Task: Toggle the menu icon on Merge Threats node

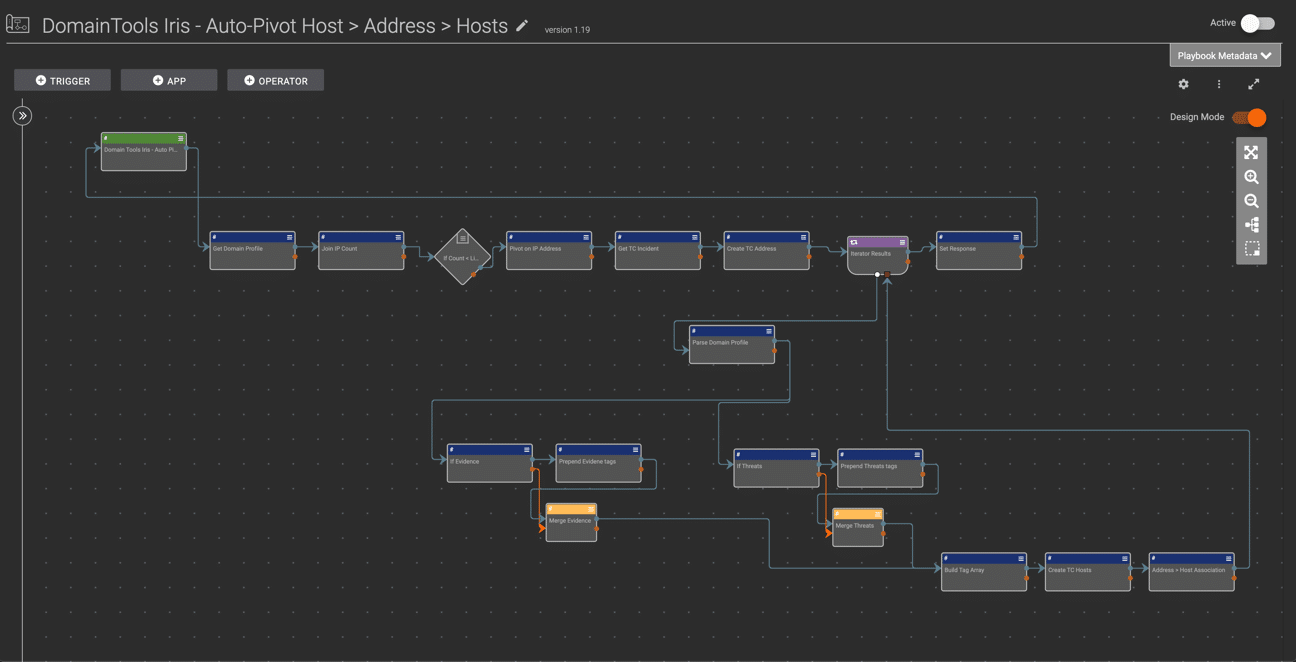Action: click(x=880, y=514)
